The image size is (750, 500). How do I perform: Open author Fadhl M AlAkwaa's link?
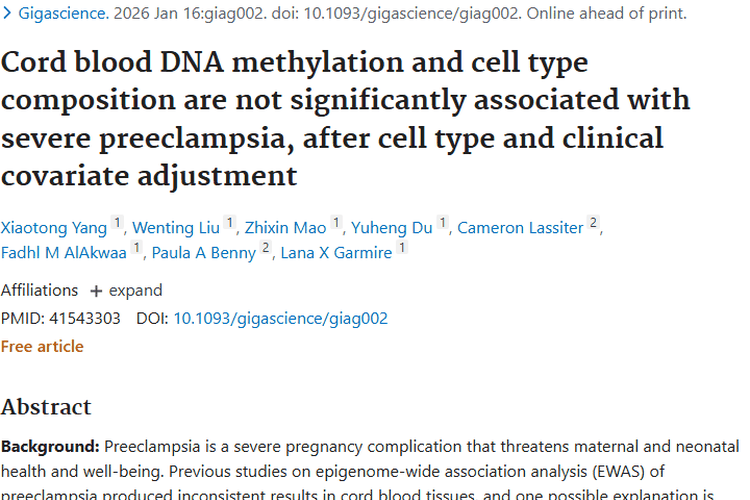coord(64,253)
